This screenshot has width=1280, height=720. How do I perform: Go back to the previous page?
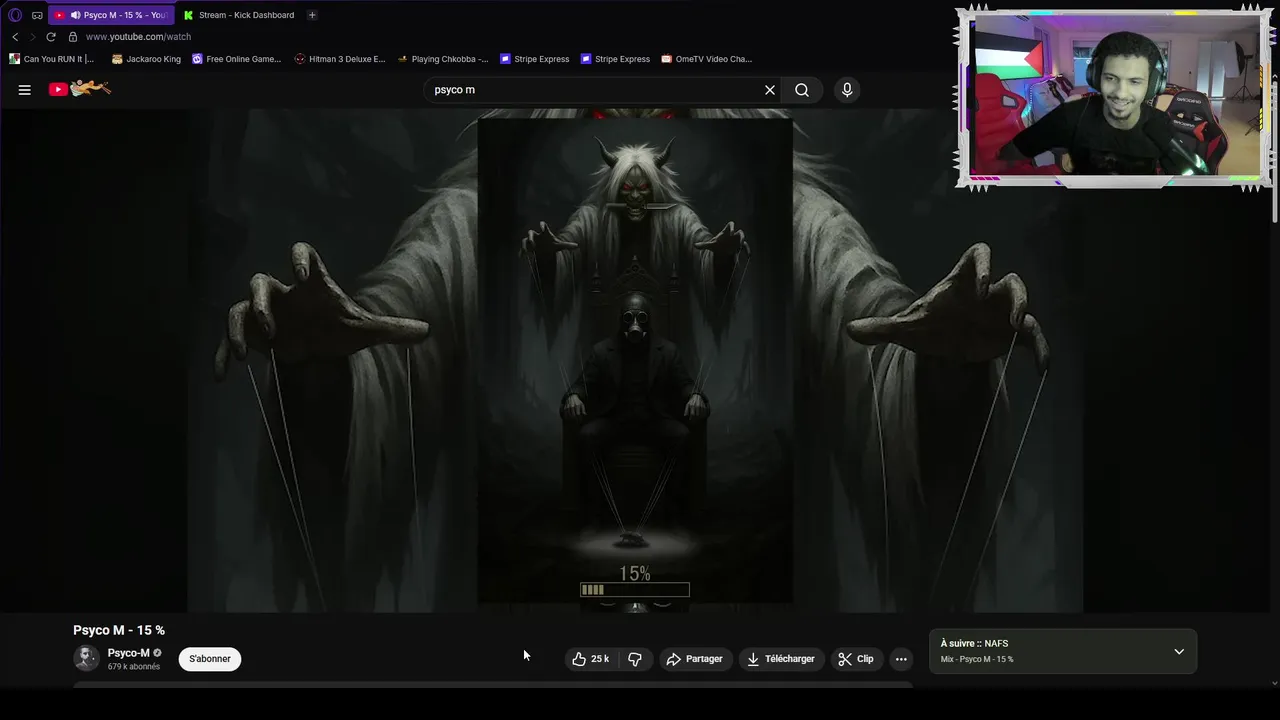pos(15,37)
